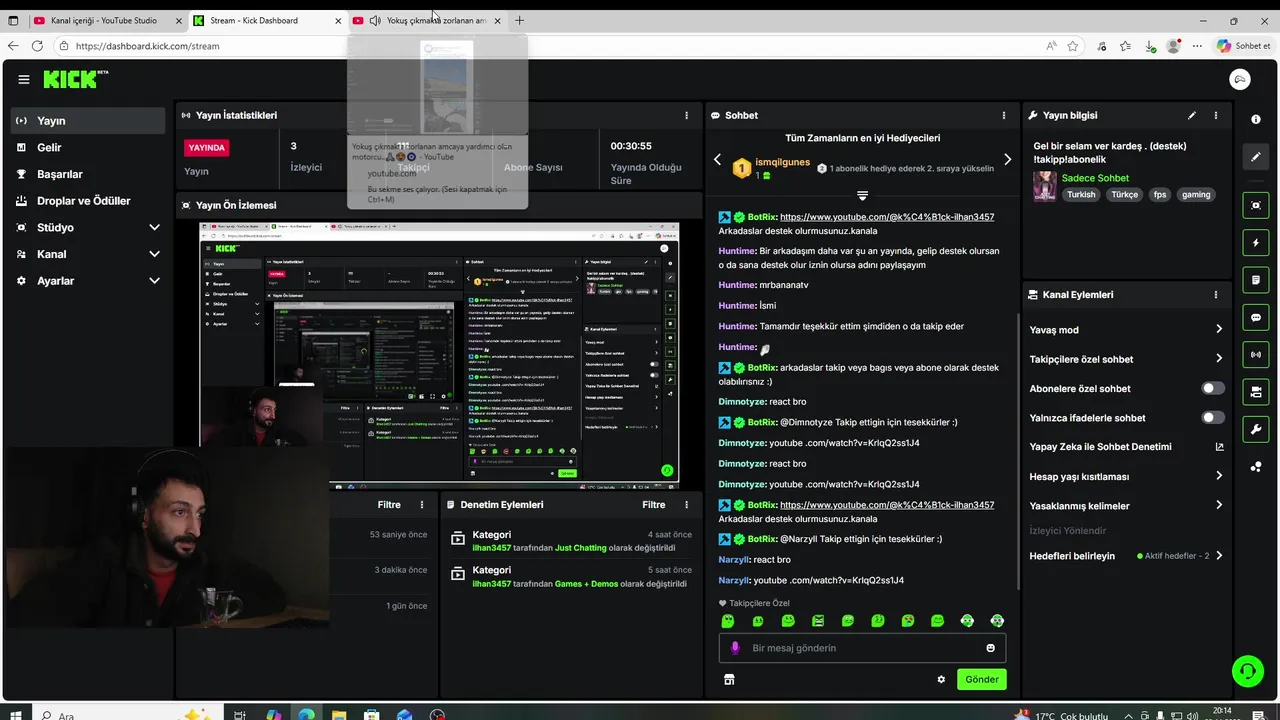Viewport: 1280px width, 720px height.
Task: Expand the Kanal sidebar section
Action: coord(154,254)
